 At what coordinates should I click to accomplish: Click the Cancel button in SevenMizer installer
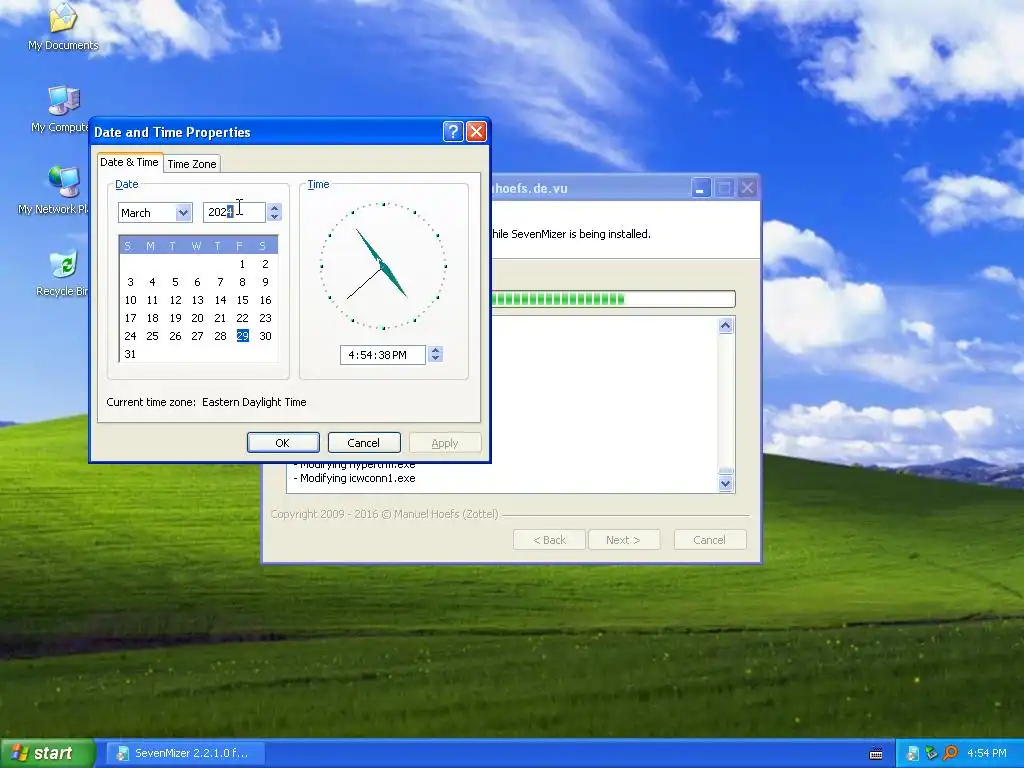click(x=710, y=540)
